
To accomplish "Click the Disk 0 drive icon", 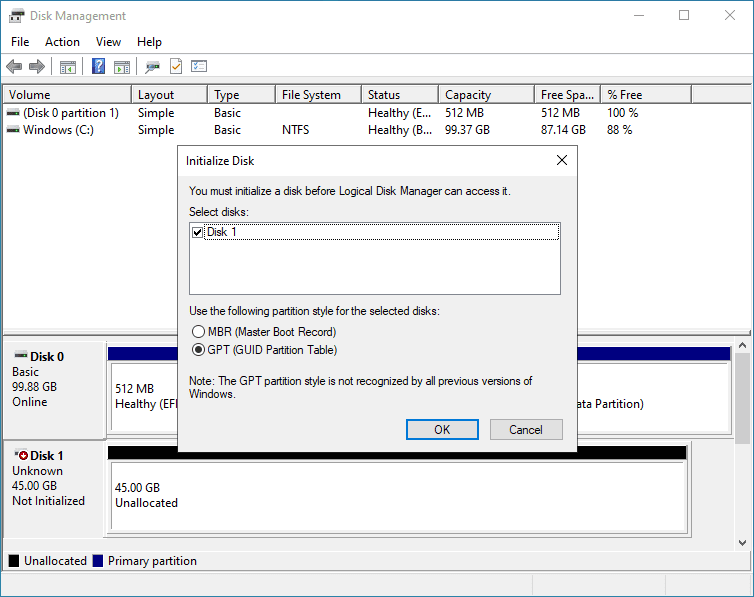I will coord(21,355).
